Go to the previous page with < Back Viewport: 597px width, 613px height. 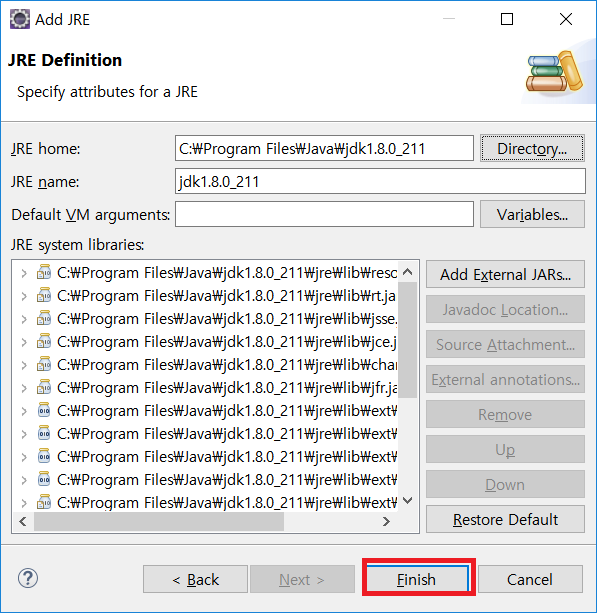tap(195, 579)
